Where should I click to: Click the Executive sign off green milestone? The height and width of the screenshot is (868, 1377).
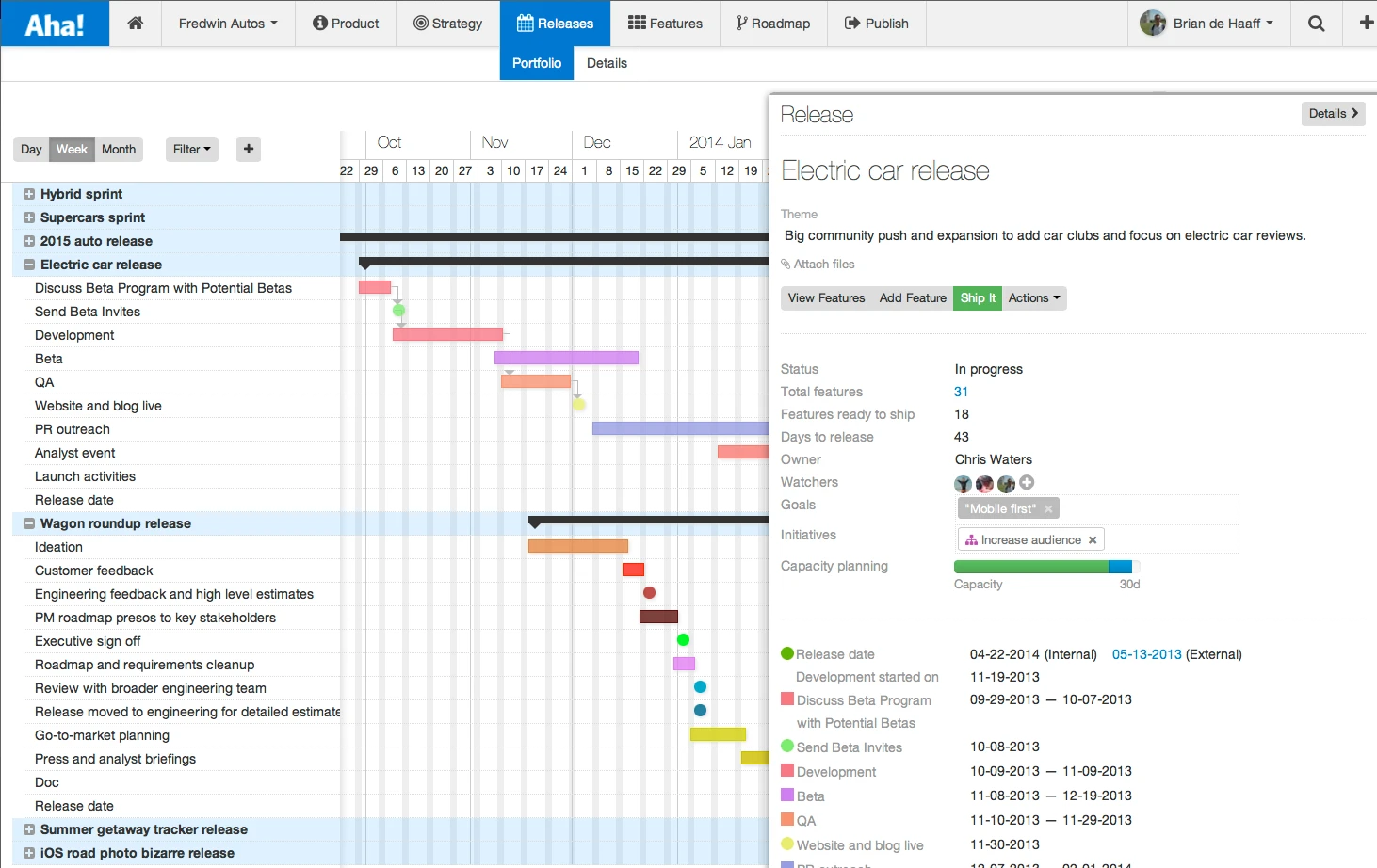[683, 640]
